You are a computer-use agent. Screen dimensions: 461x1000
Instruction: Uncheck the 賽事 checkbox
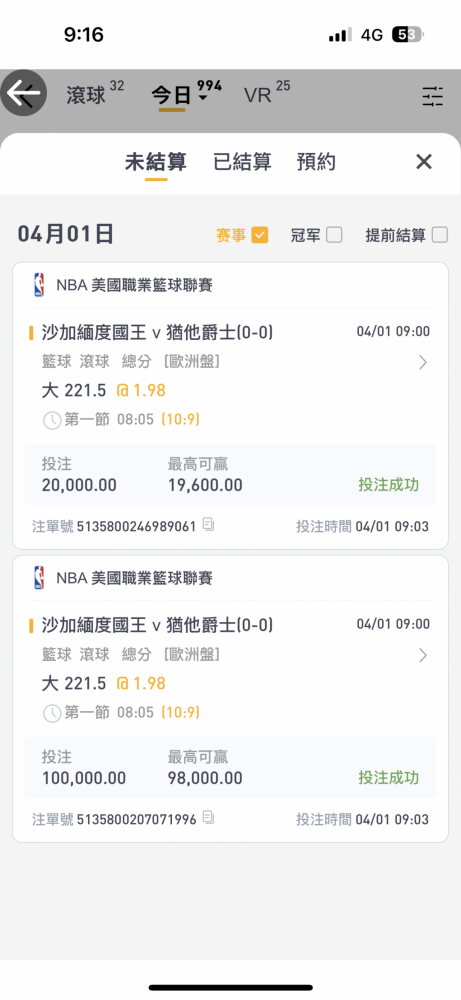[x=260, y=235]
